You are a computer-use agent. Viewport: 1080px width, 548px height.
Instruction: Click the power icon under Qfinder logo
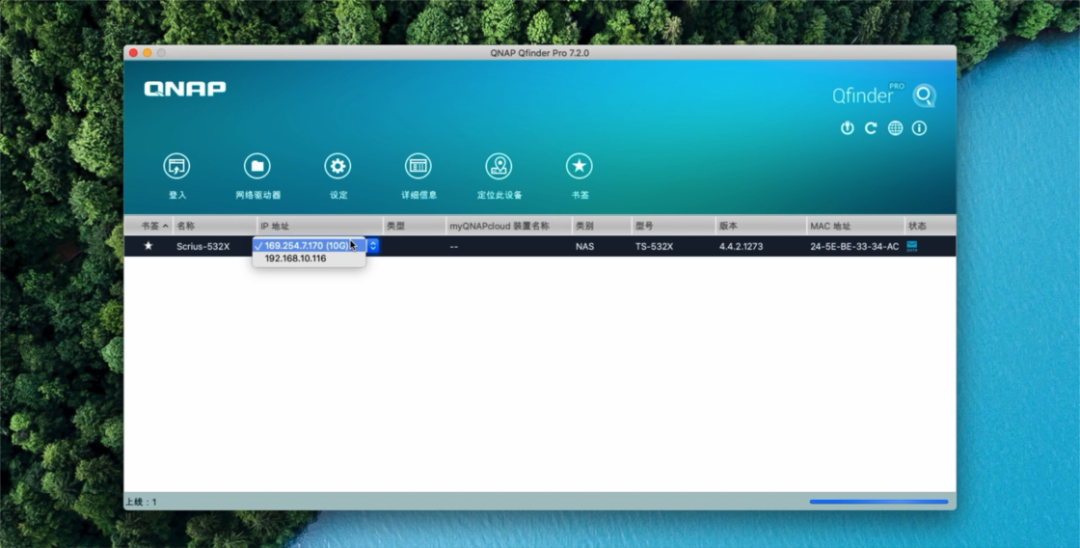[x=847, y=128]
